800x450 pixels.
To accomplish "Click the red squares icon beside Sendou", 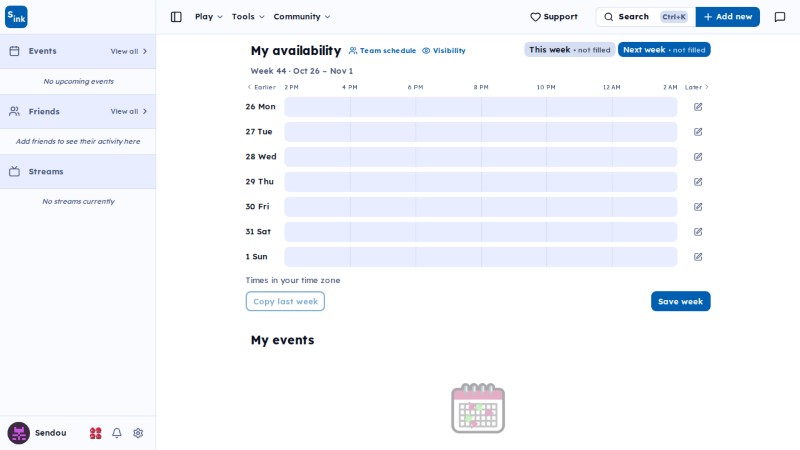I will (x=95, y=433).
